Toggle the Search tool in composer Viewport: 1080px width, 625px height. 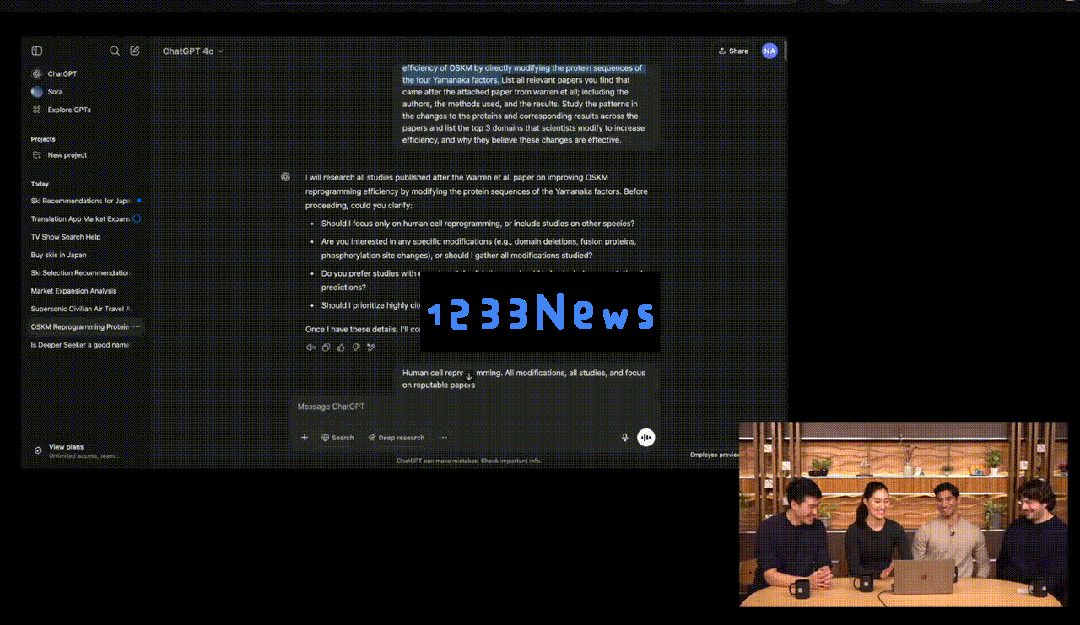[338, 438]
